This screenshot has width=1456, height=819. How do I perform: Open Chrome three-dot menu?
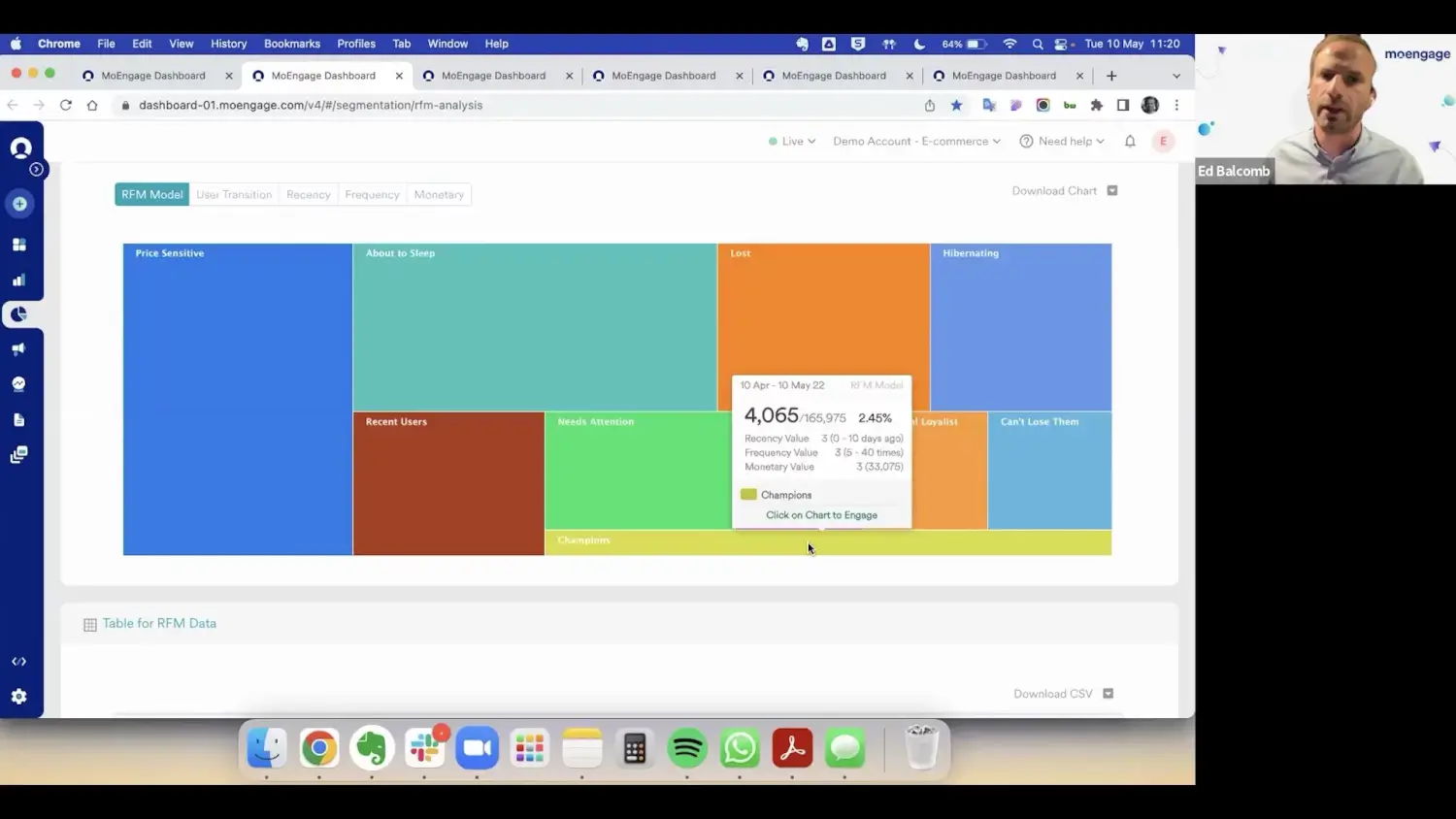(x=1176, y=105)
